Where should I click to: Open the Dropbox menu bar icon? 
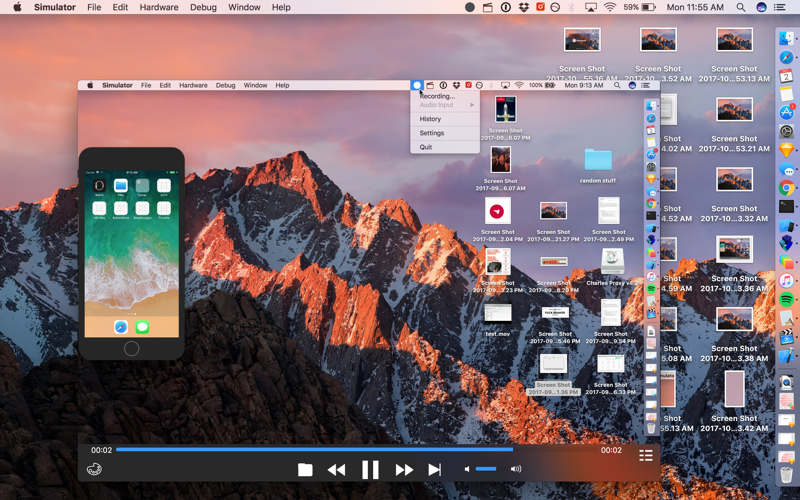[x=523, y=7]
